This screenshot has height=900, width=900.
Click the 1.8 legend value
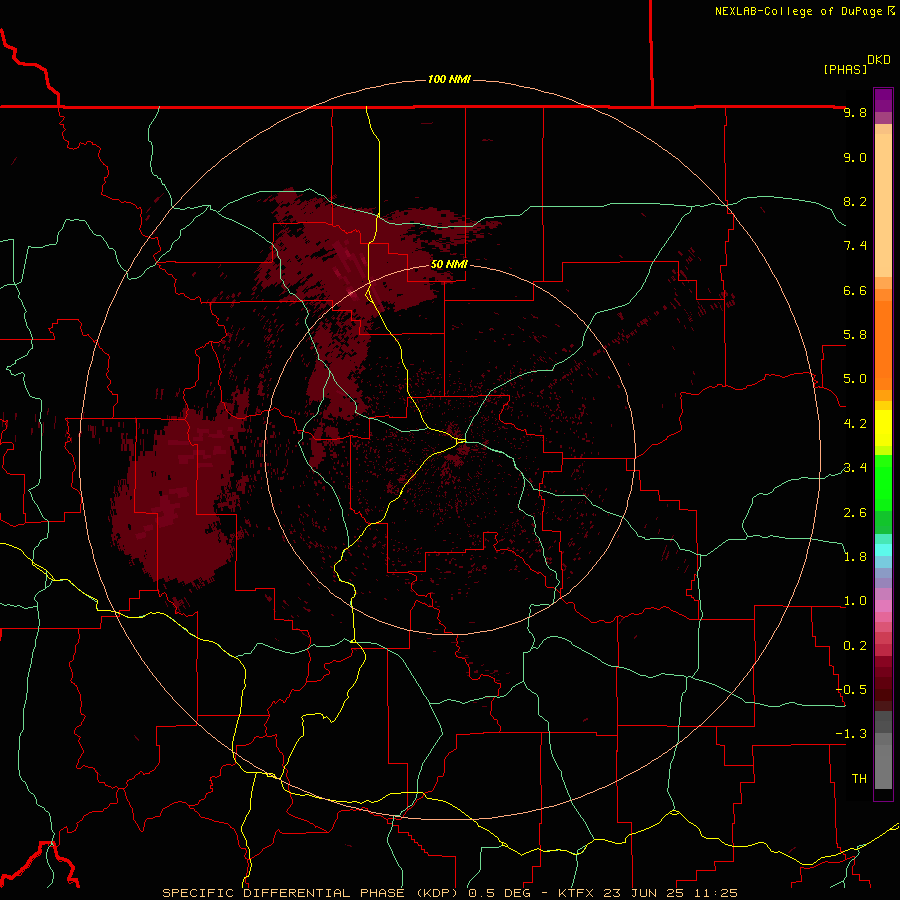pyautogui.click(x=855, y=557)
